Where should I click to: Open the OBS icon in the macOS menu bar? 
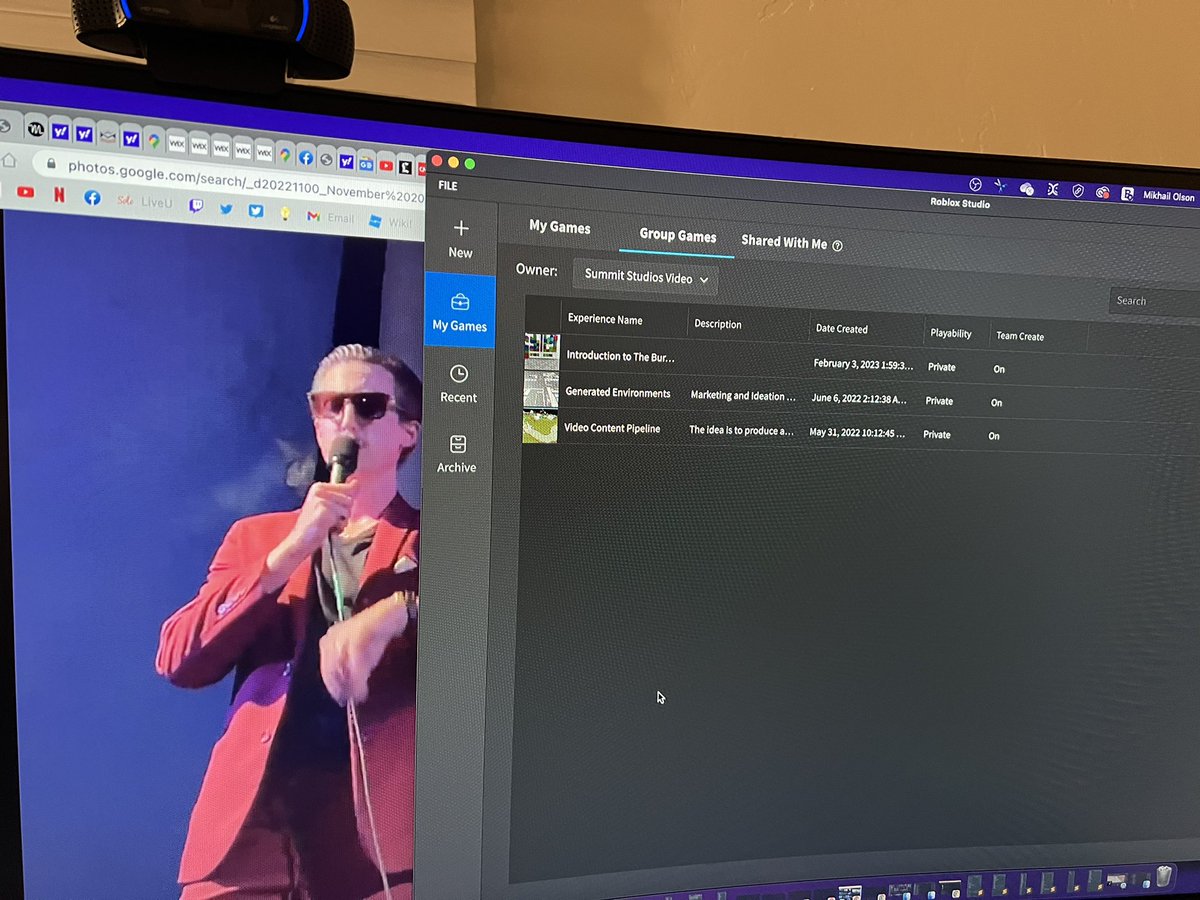tap(975, 185)
